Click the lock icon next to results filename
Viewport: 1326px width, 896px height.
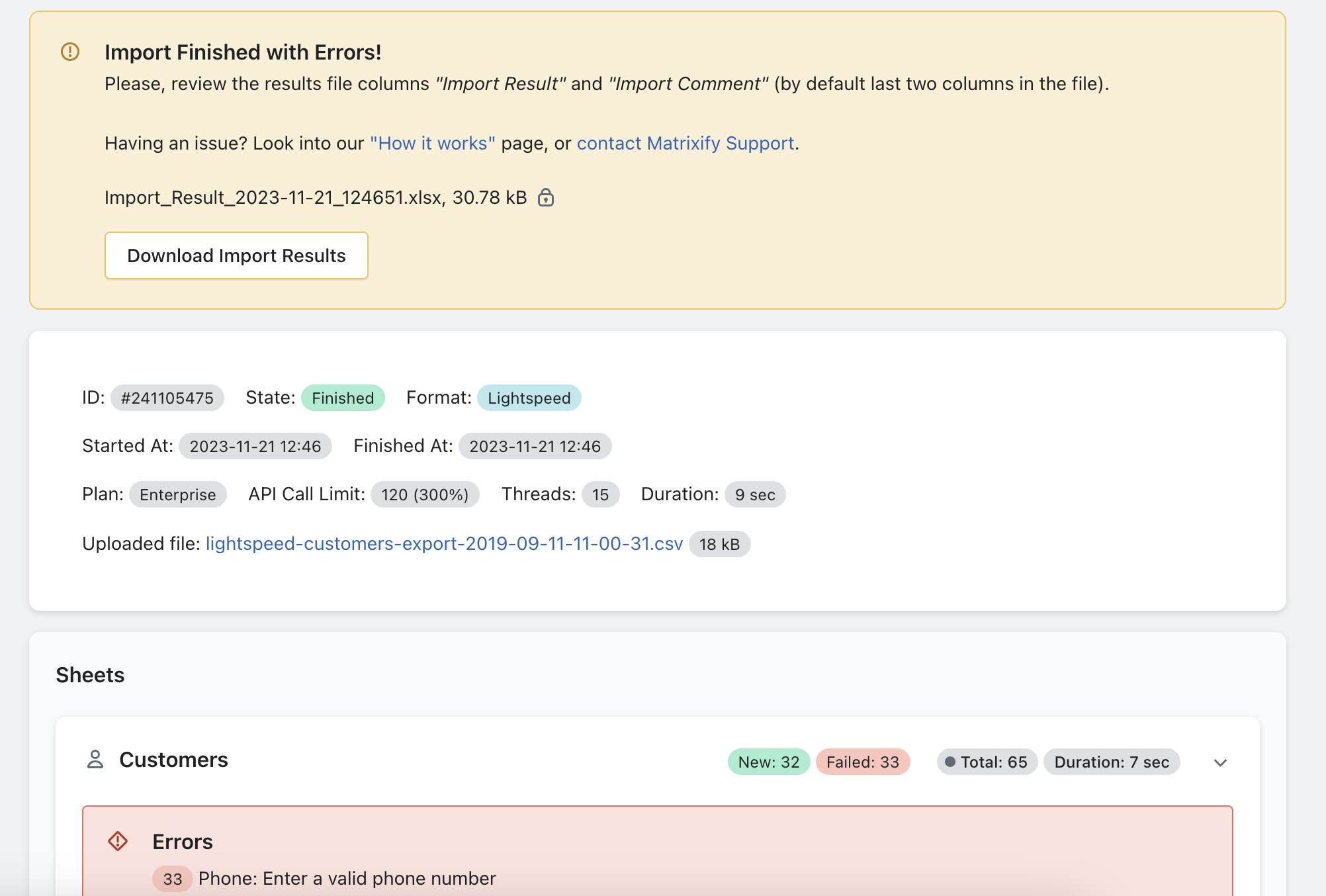546,197
